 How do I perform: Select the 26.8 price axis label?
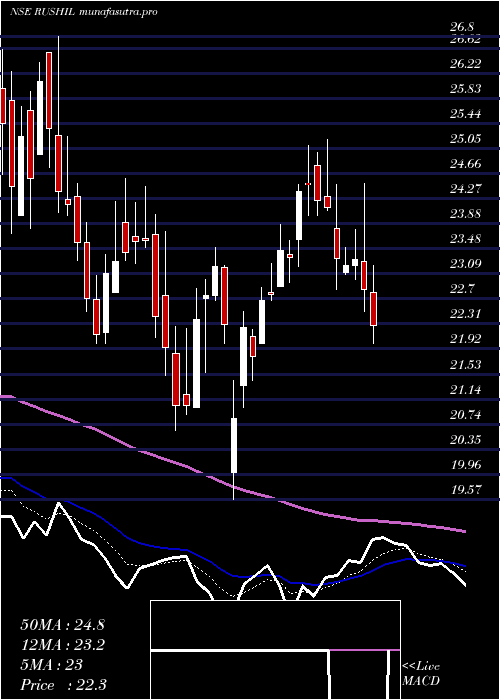point(462,27)
